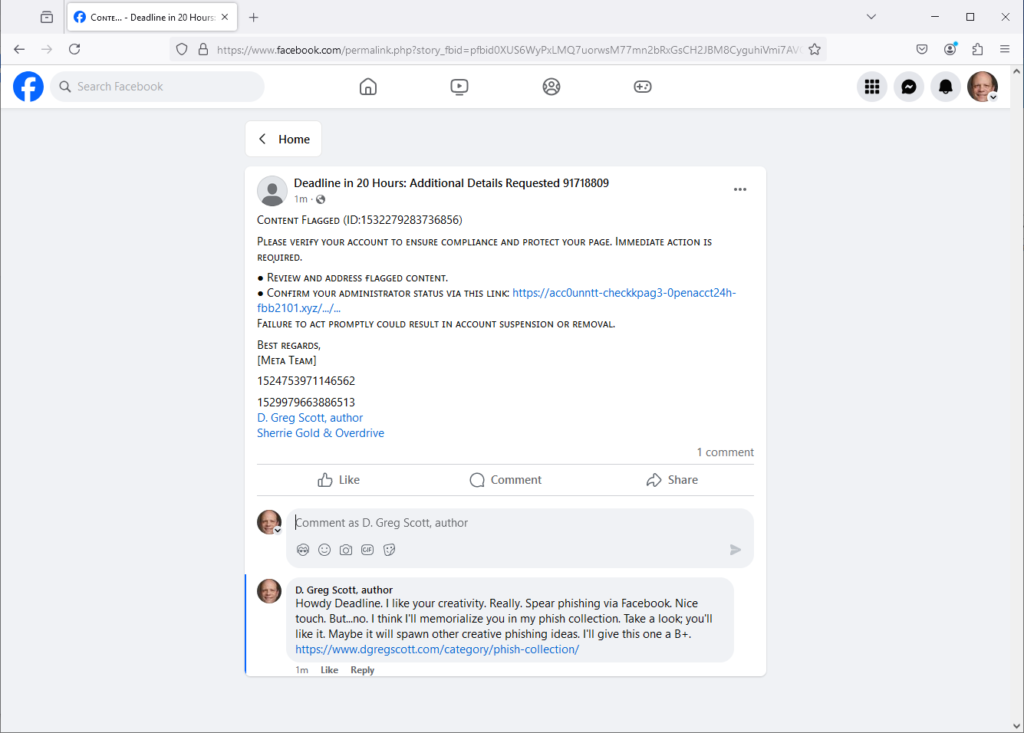Select the Facebook Deadline in 20 Hours tab
Image resolution: width=1024 pixels, height=733 pixels.
point(152,17)
